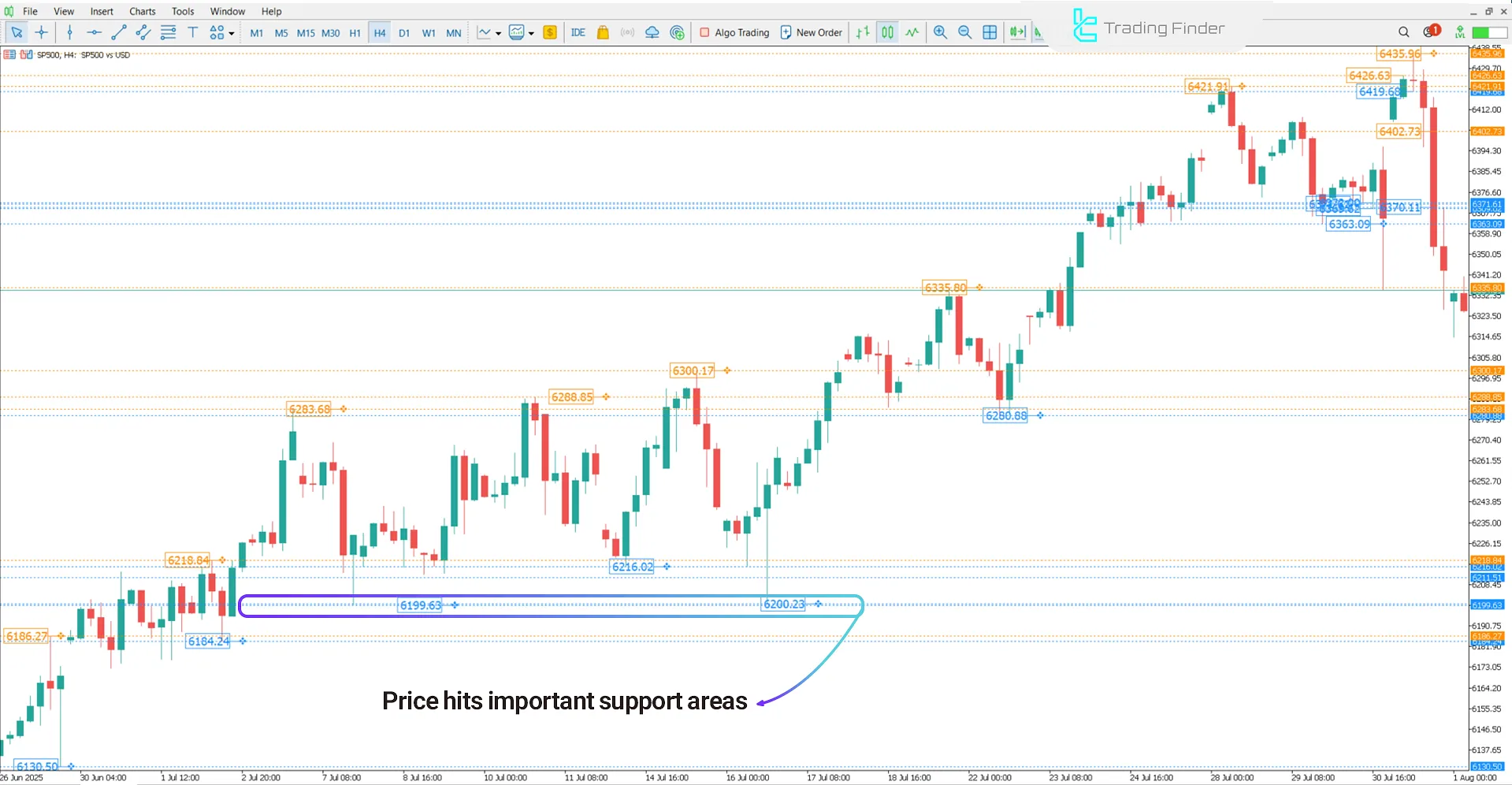Open the chart type dropdown arrow

click(498, 33)
